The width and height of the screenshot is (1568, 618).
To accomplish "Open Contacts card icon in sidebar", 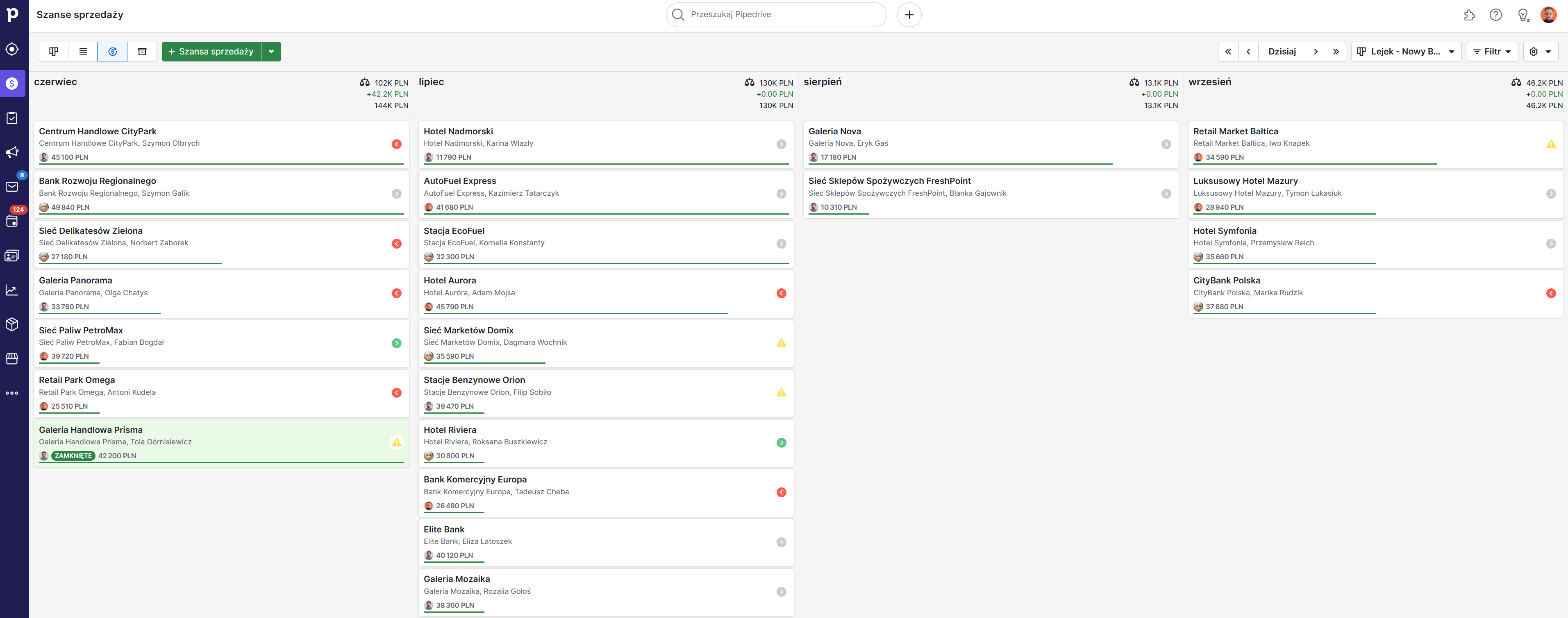I will click(12, 256).
